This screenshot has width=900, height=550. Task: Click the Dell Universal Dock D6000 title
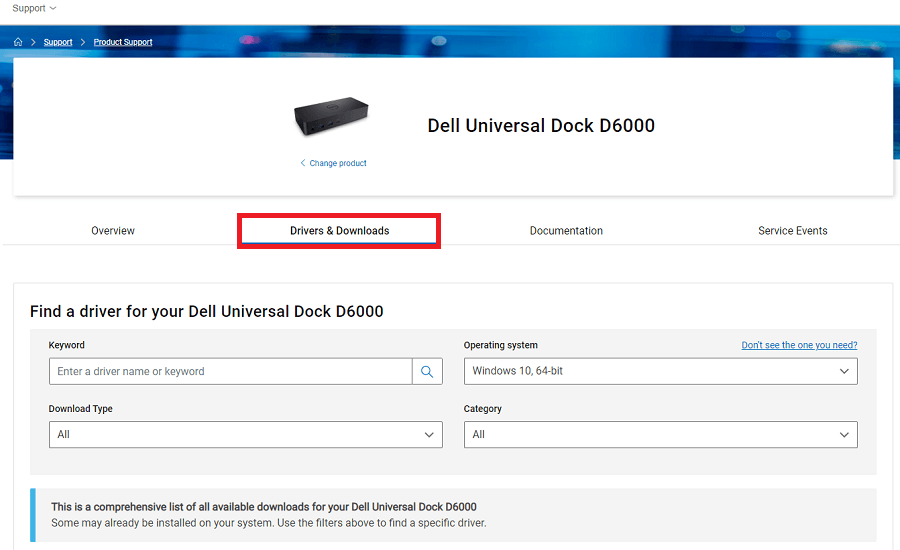pyautogui.click(x=541, y=126)
